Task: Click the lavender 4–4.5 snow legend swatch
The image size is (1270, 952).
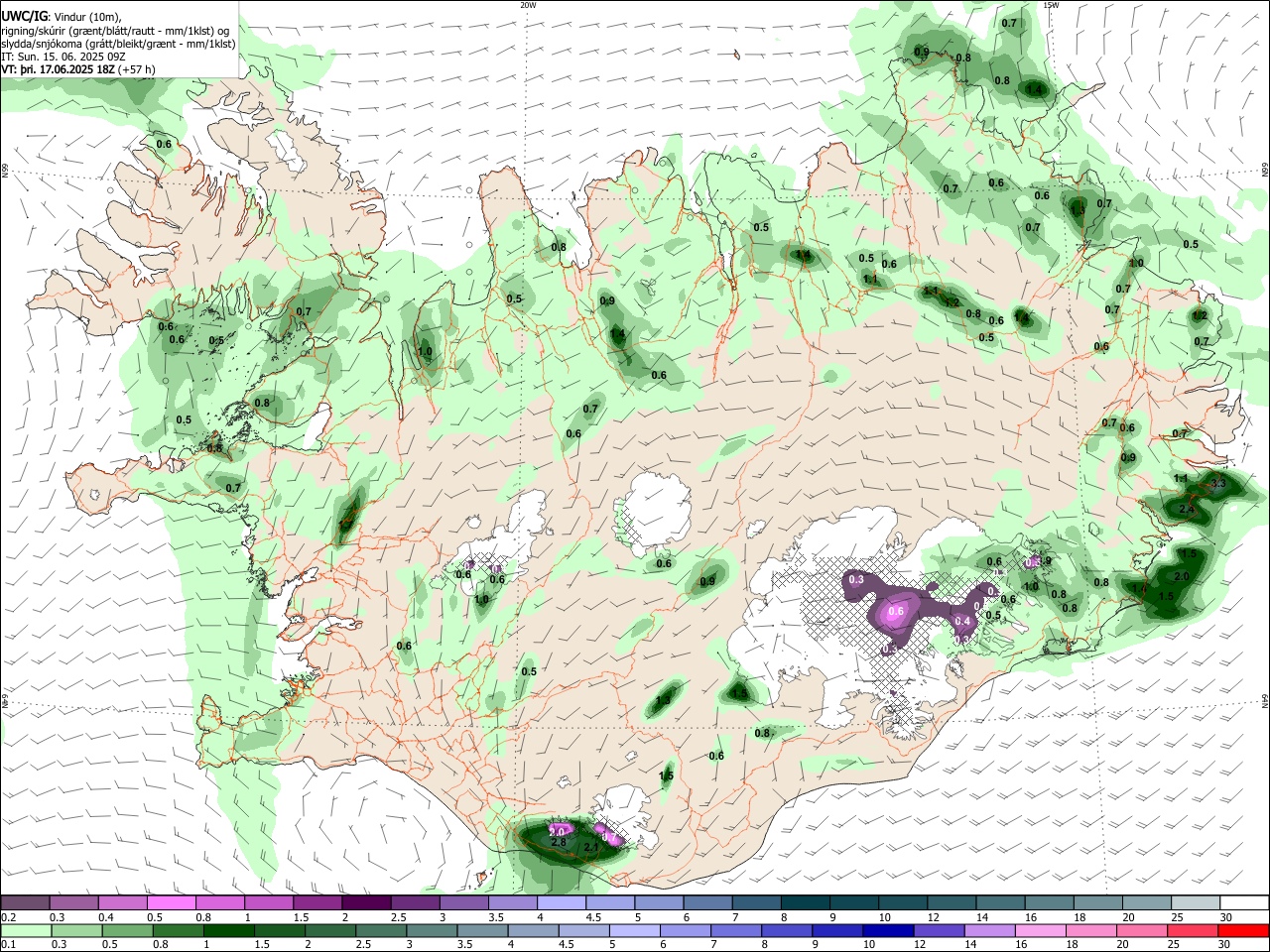Action: 562,902
